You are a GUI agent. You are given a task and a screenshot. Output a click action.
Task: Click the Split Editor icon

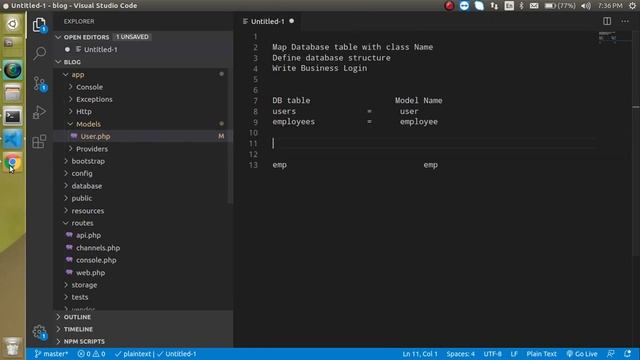click(607, 21)
